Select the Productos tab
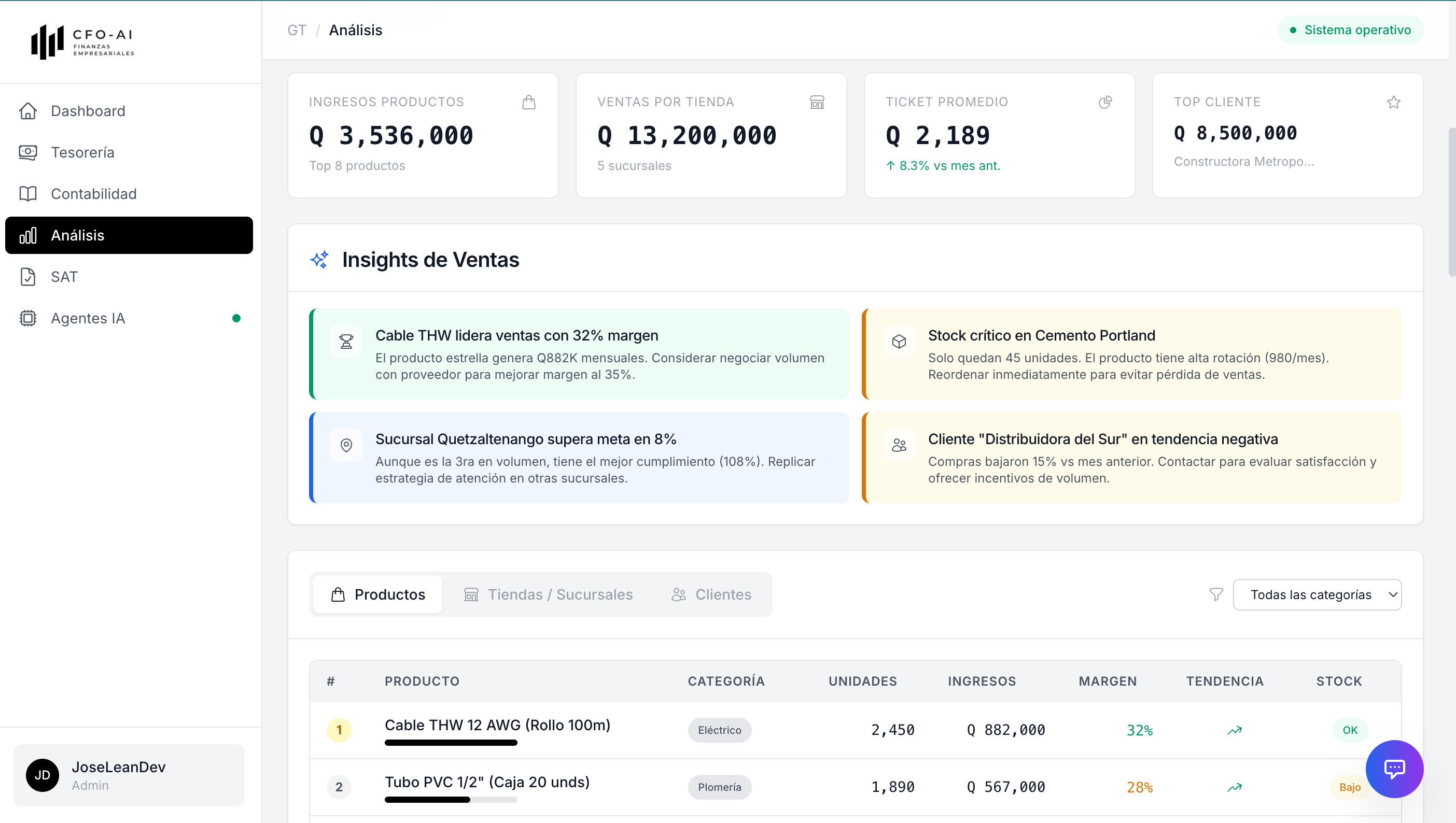 [x=377, y=594]
